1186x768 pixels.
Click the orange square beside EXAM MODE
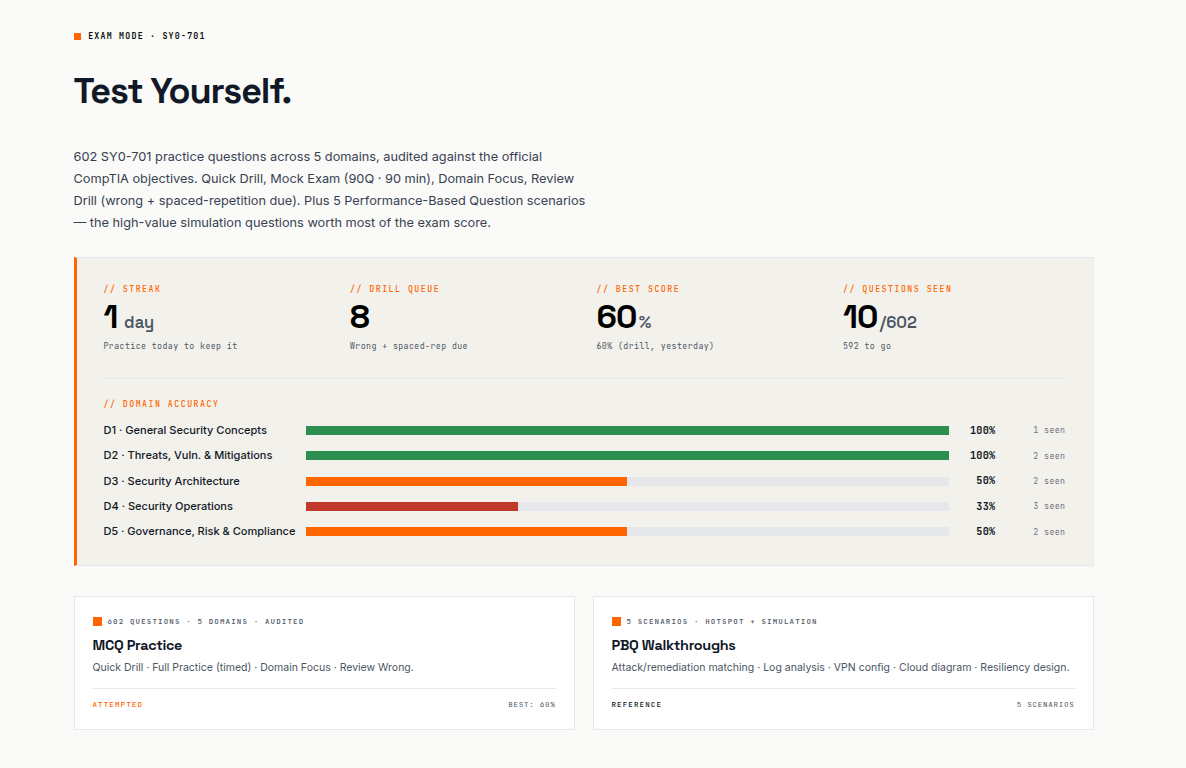[x=77, y=36]
